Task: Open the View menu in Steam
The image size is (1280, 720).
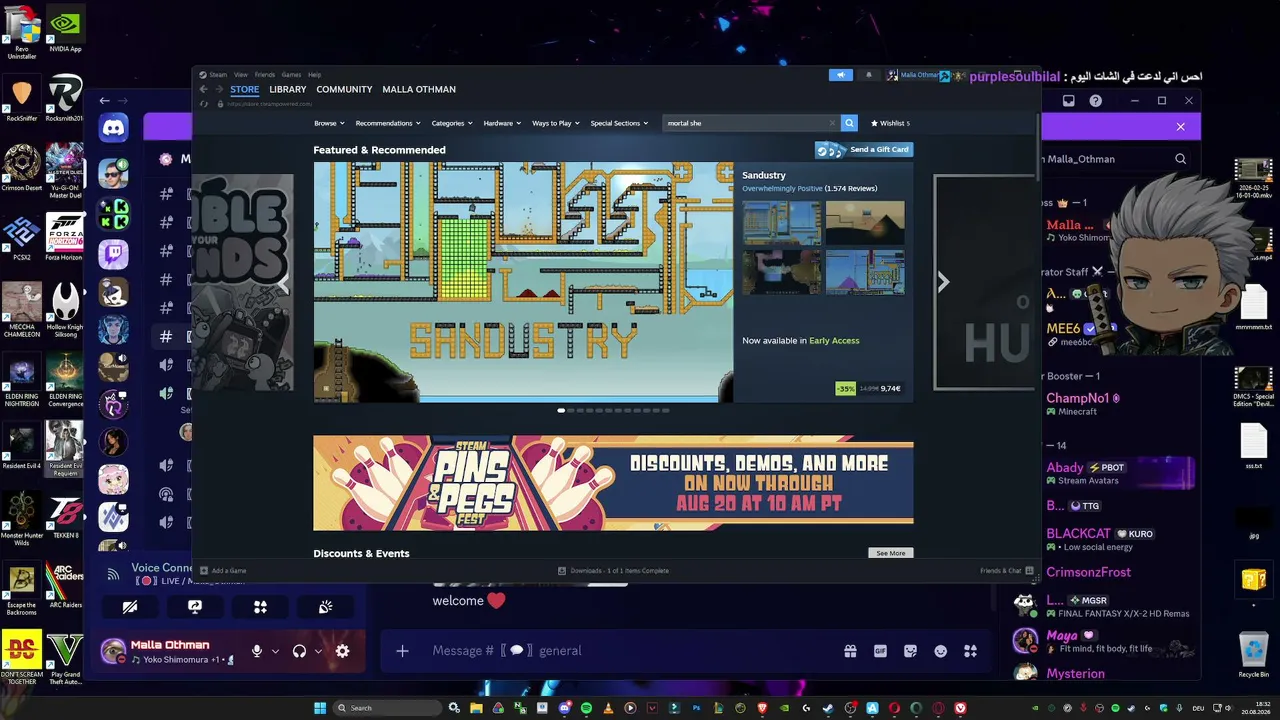Action: (241, 75)
